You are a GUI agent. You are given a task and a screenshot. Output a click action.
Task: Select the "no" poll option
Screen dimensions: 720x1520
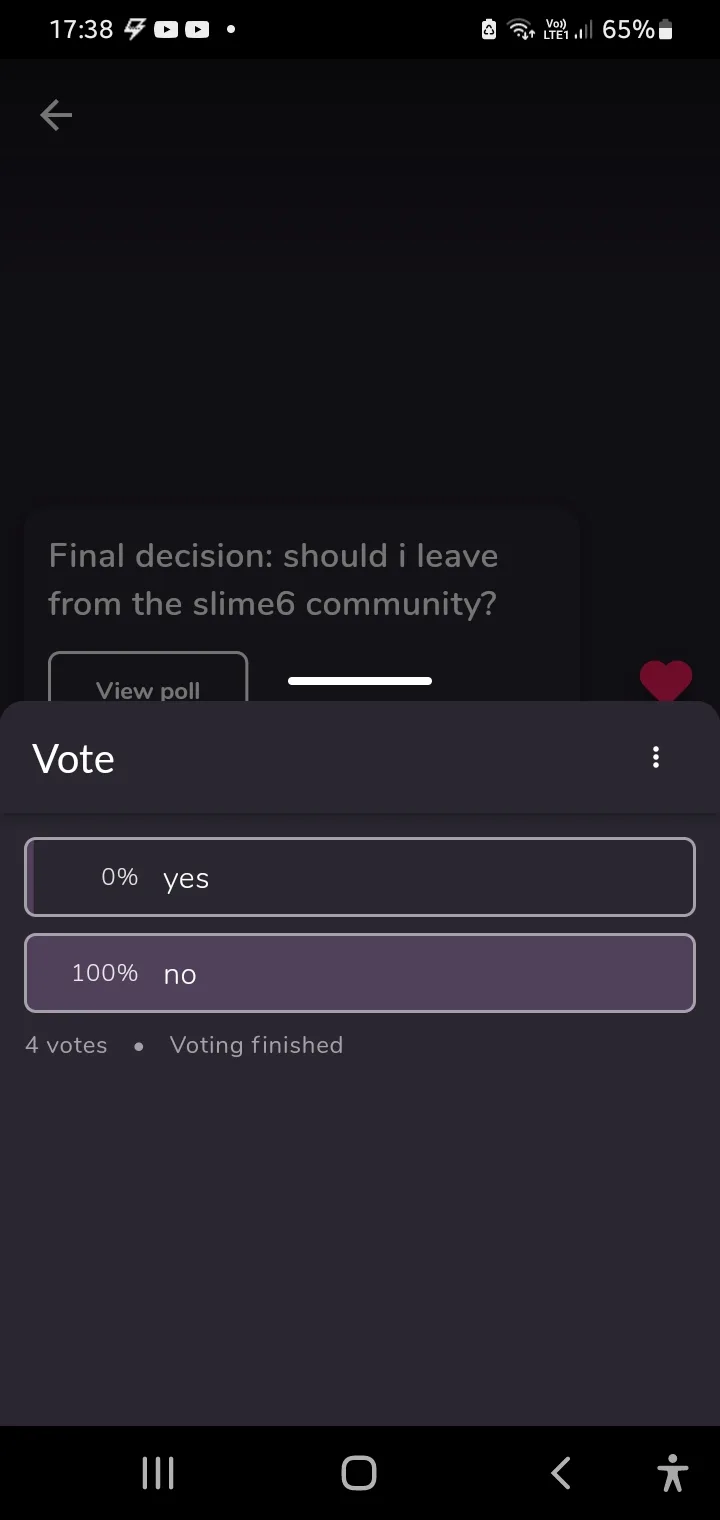click(360, 973)
